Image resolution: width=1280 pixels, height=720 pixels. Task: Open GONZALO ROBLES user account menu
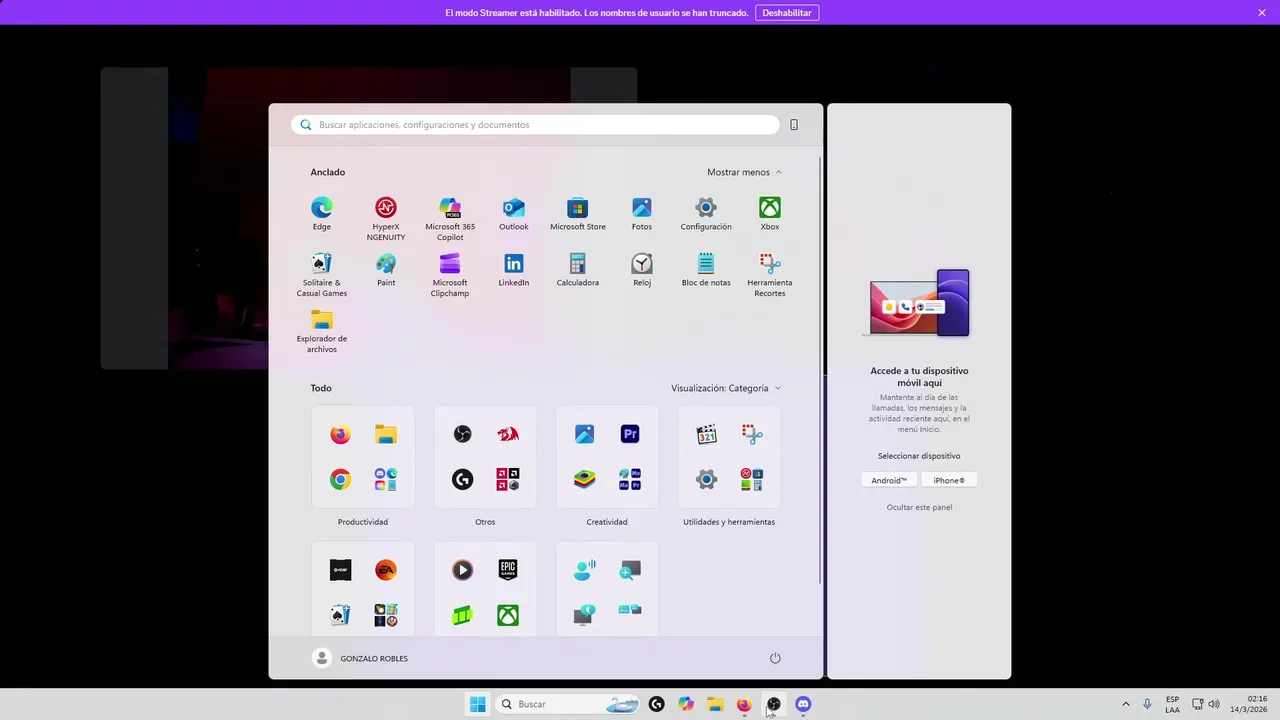[361, 658]
